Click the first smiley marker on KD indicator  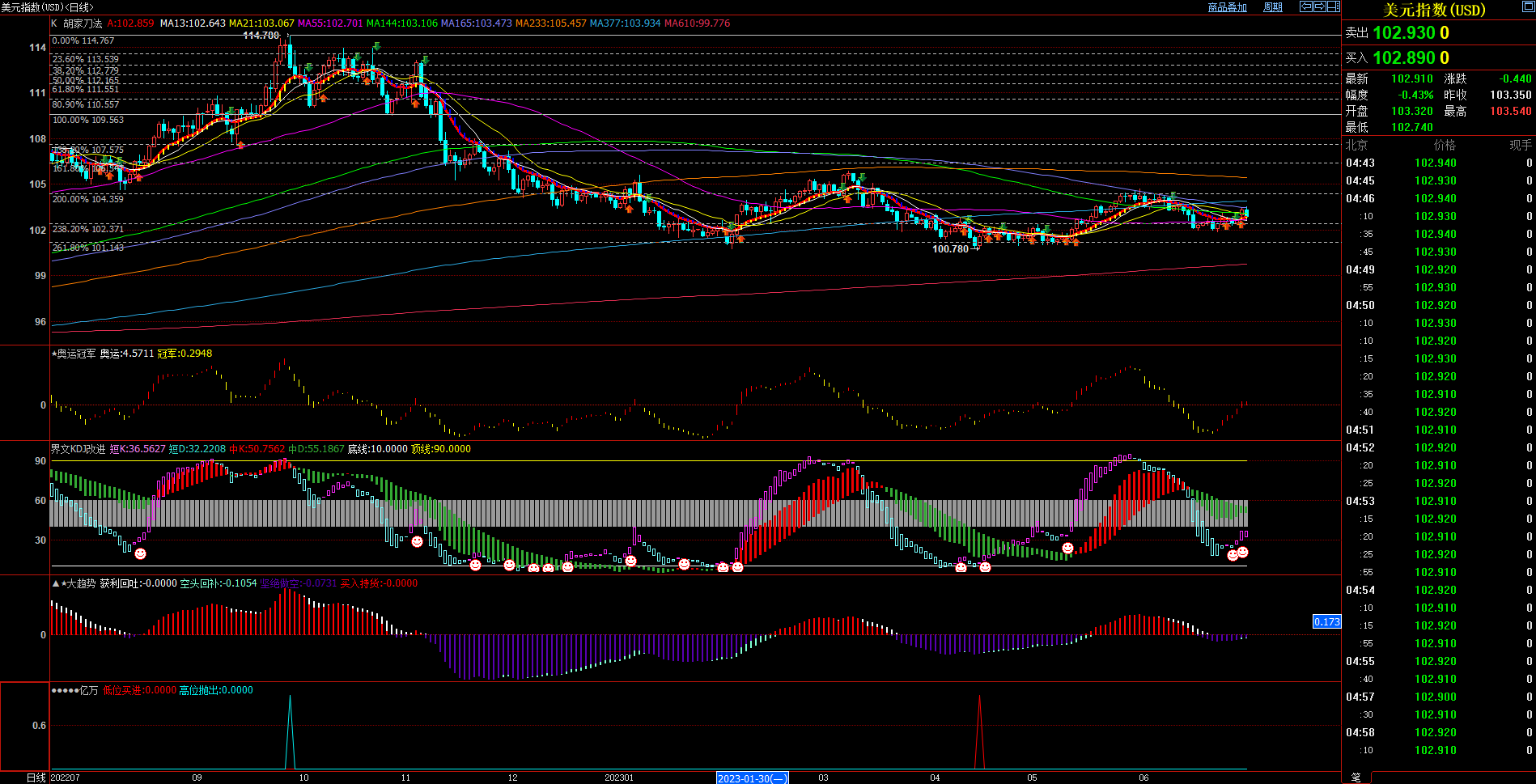(x=140, y=553)
